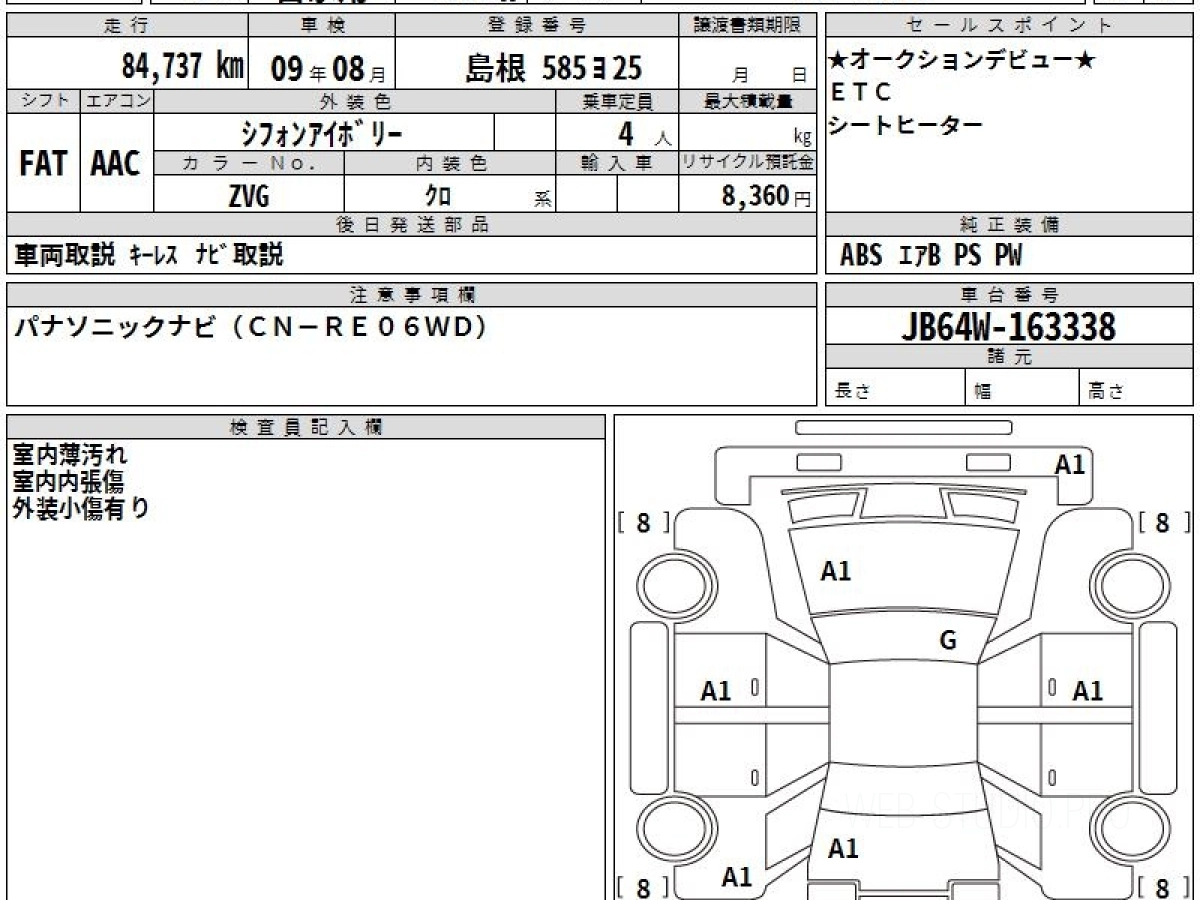1200x900 pixels.
Task: Click the 車台番号 header
Action: click(1009, 295)
